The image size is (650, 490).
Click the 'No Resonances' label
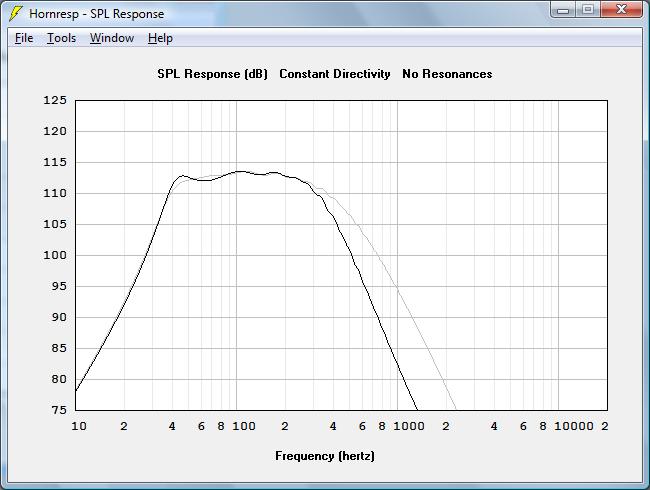coord(447,74)
